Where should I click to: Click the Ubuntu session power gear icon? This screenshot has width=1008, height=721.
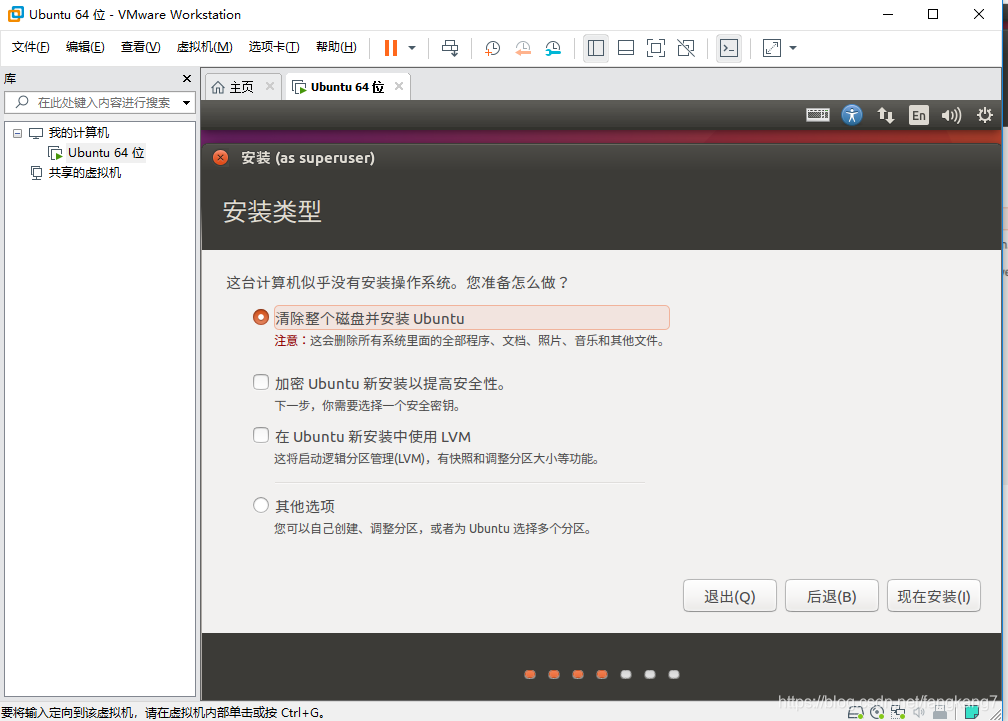[x=985, y=115]
